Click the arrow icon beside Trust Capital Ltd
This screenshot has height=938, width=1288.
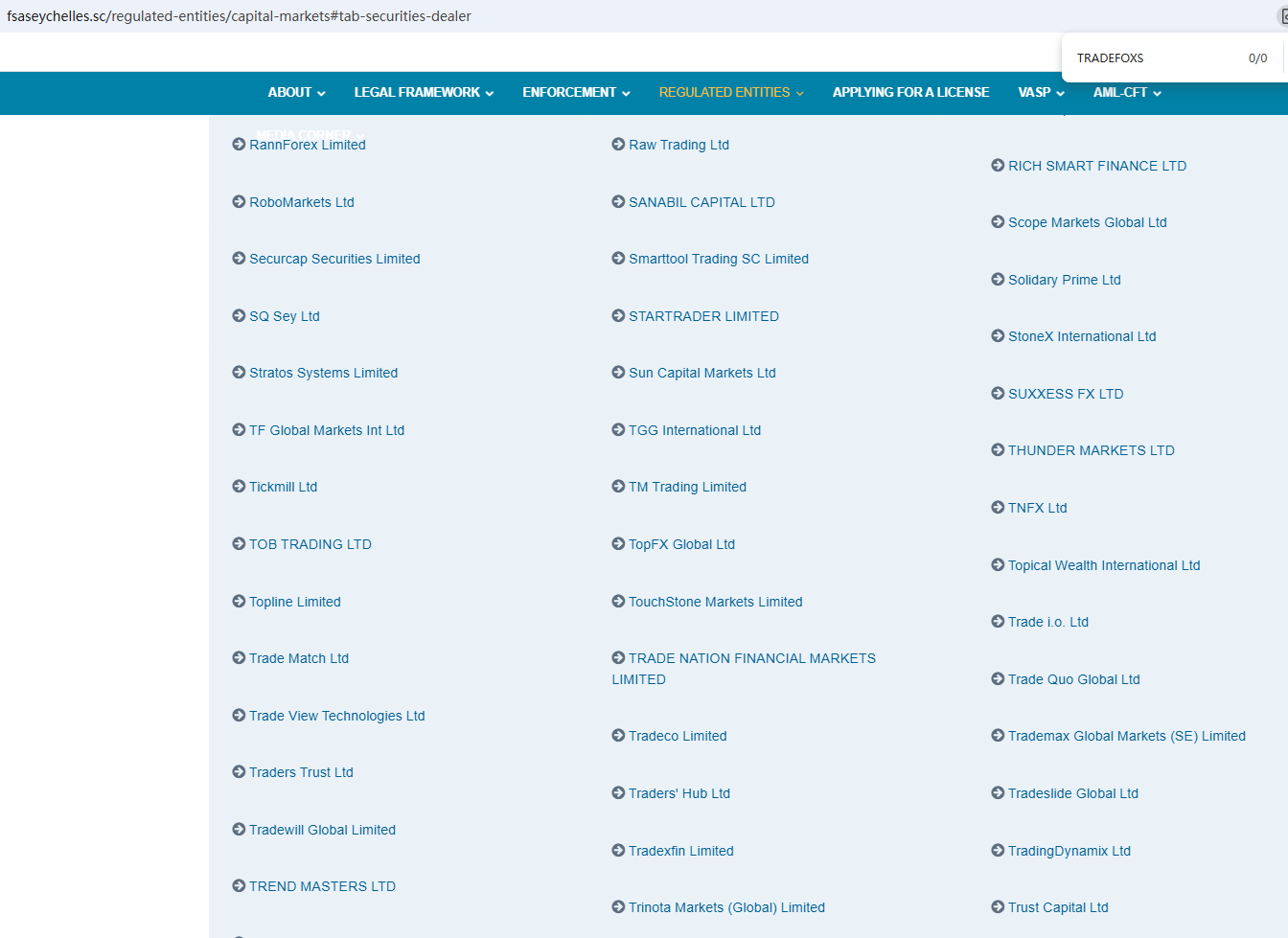tap(998, 907)
